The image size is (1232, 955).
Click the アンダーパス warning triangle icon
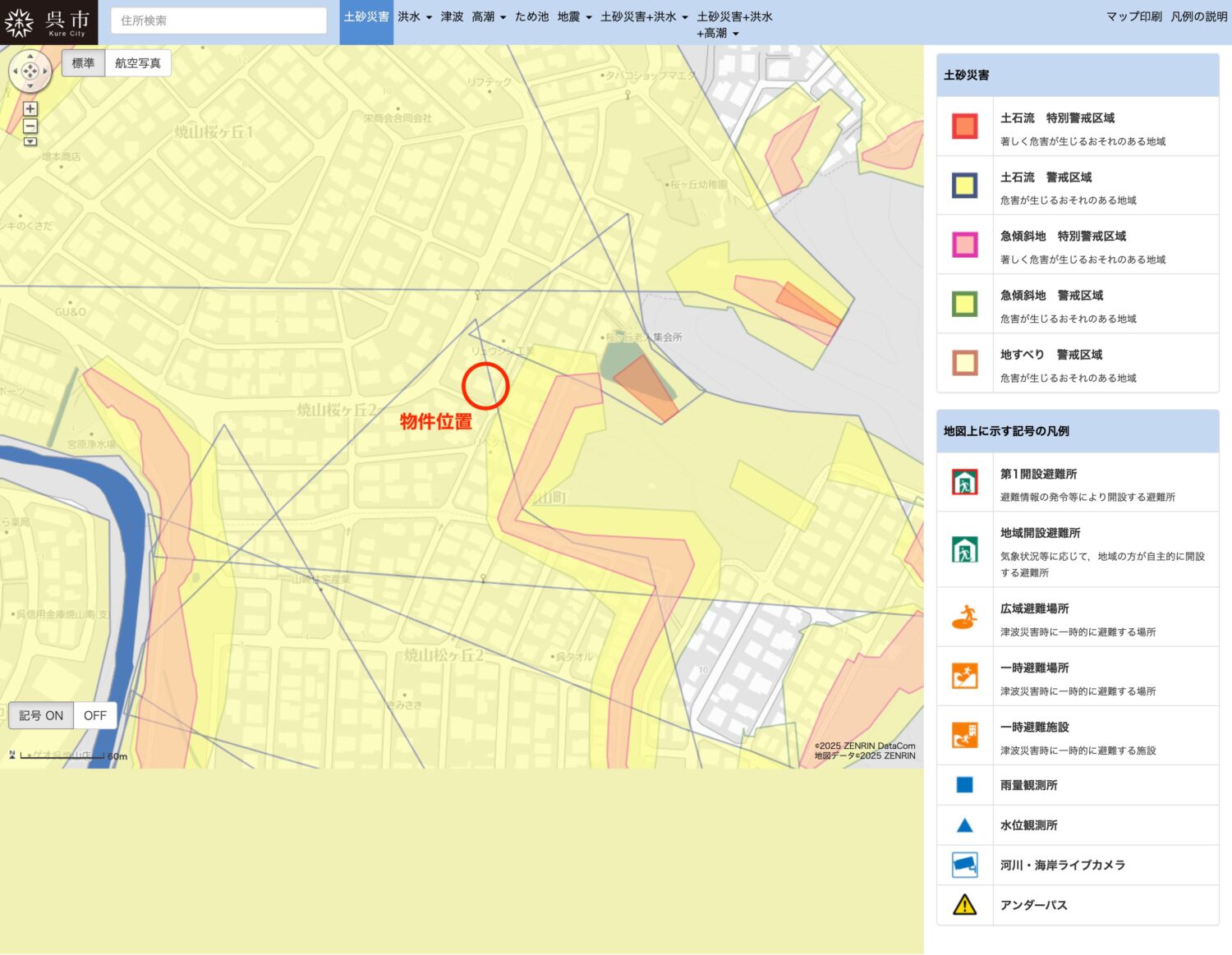tap(964, 905)
